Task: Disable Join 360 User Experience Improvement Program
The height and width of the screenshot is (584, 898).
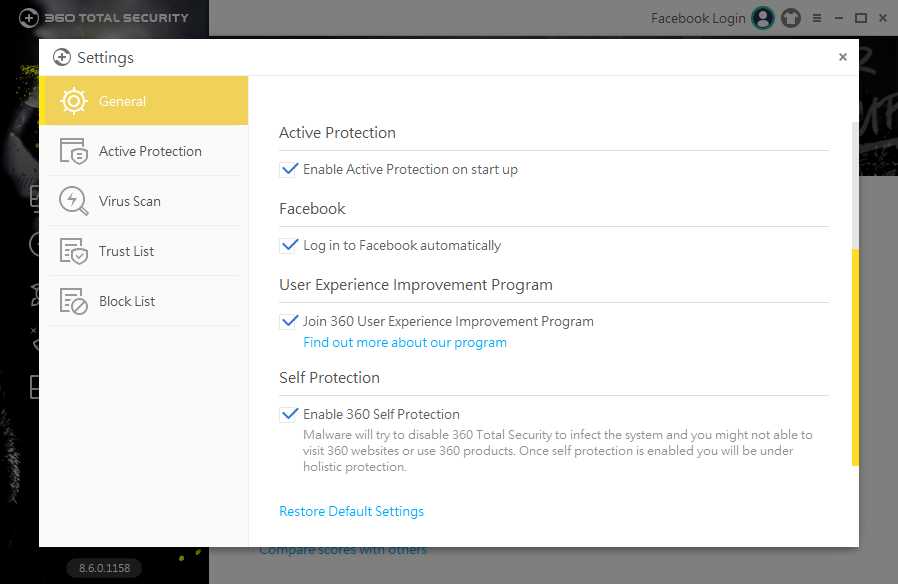Action: pos(289,322)
